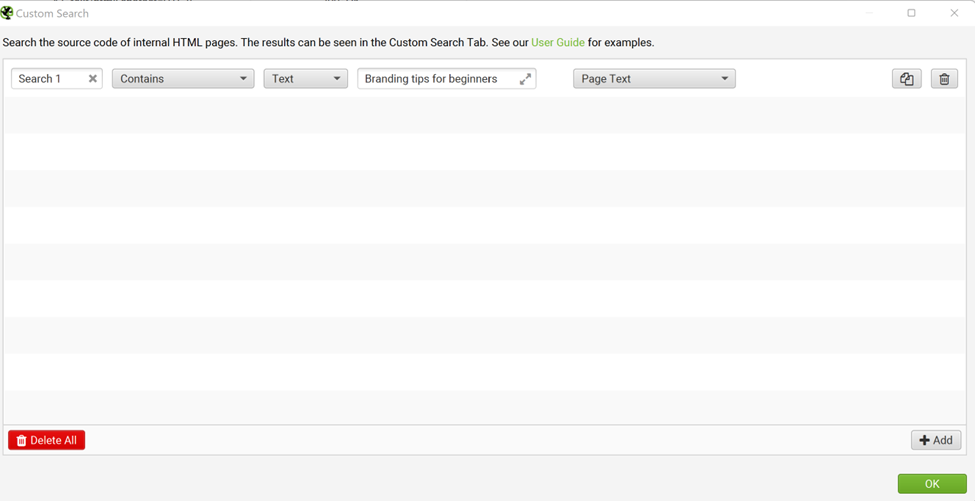Confirm with the green OK button
This screenshot has height=501, width=975.
(932, 484)
